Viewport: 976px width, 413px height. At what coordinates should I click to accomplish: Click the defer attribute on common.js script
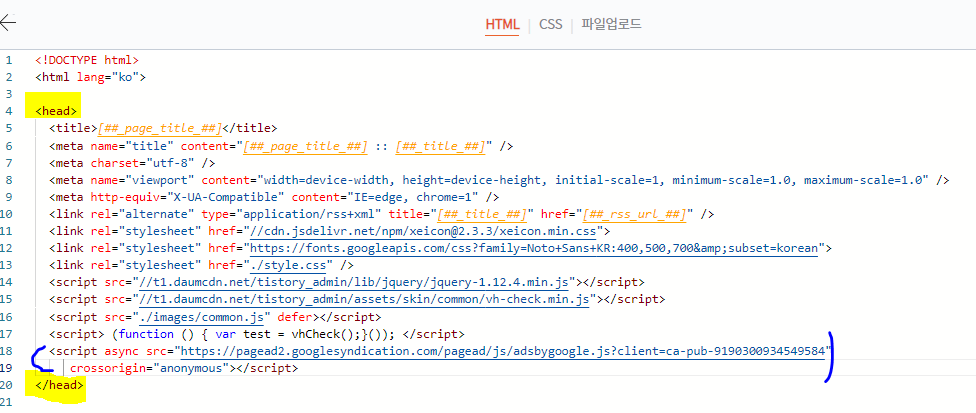point(294,317)
